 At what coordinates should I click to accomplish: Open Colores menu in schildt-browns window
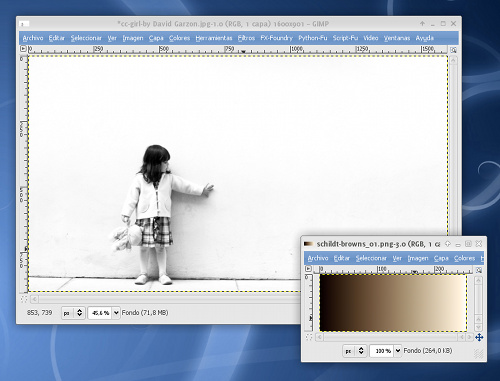pos(464,258)
